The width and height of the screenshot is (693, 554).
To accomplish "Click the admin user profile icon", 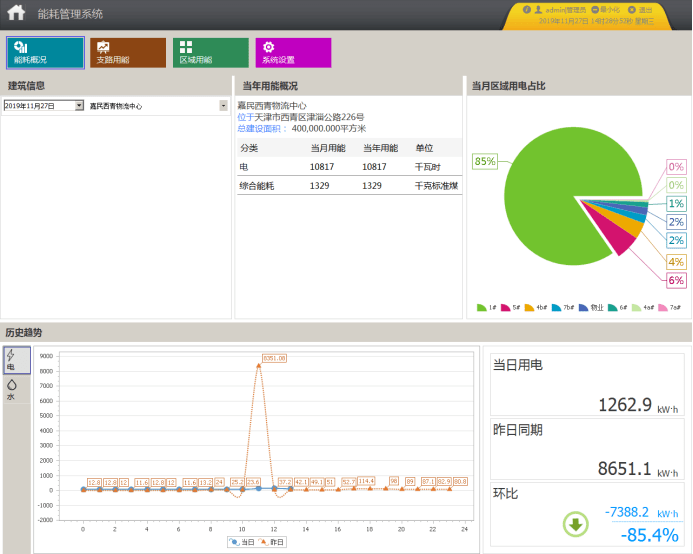I will [x=538, y=10].
